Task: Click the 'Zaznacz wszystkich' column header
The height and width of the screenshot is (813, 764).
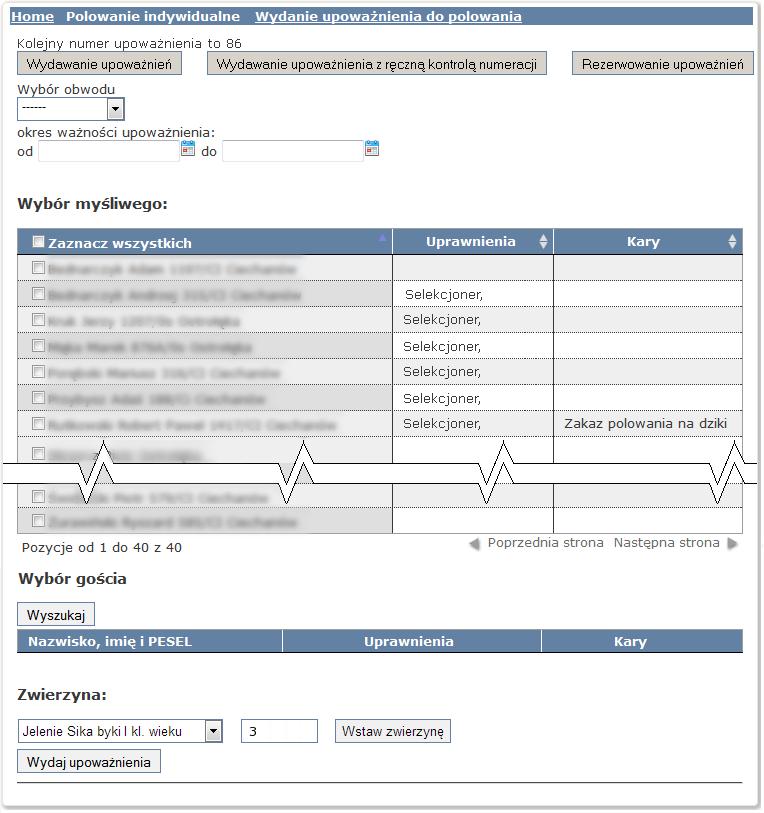Action: pyautogui.click(x=205, y=242)
